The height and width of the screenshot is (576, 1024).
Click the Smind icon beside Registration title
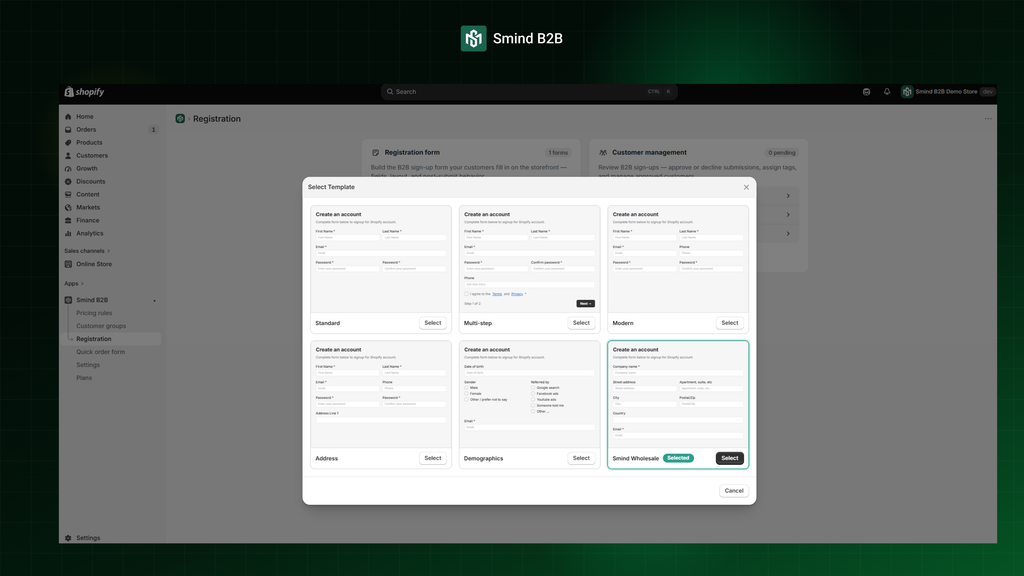tap(180, 119)
